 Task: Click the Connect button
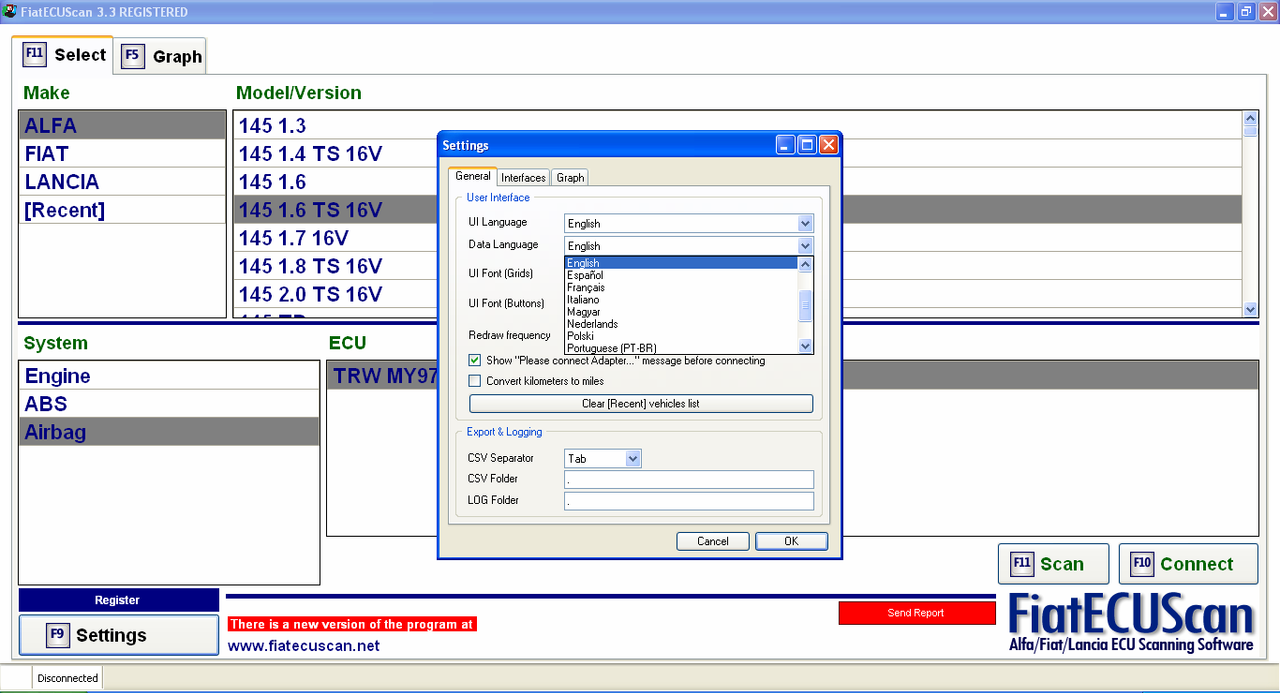click(1188, 564)
